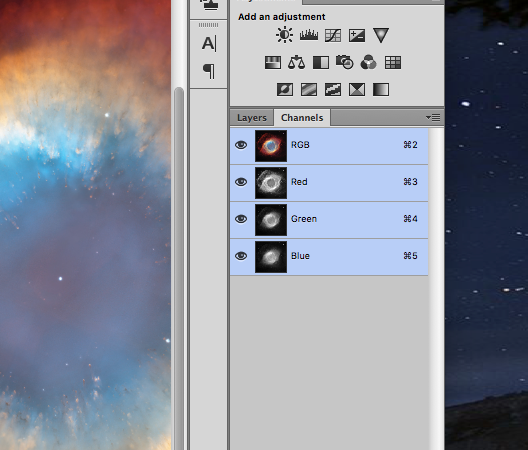This screenshot has height=450, width=528.
Task: Add a Gradient Map adjustment
Action: coord(381,90)
